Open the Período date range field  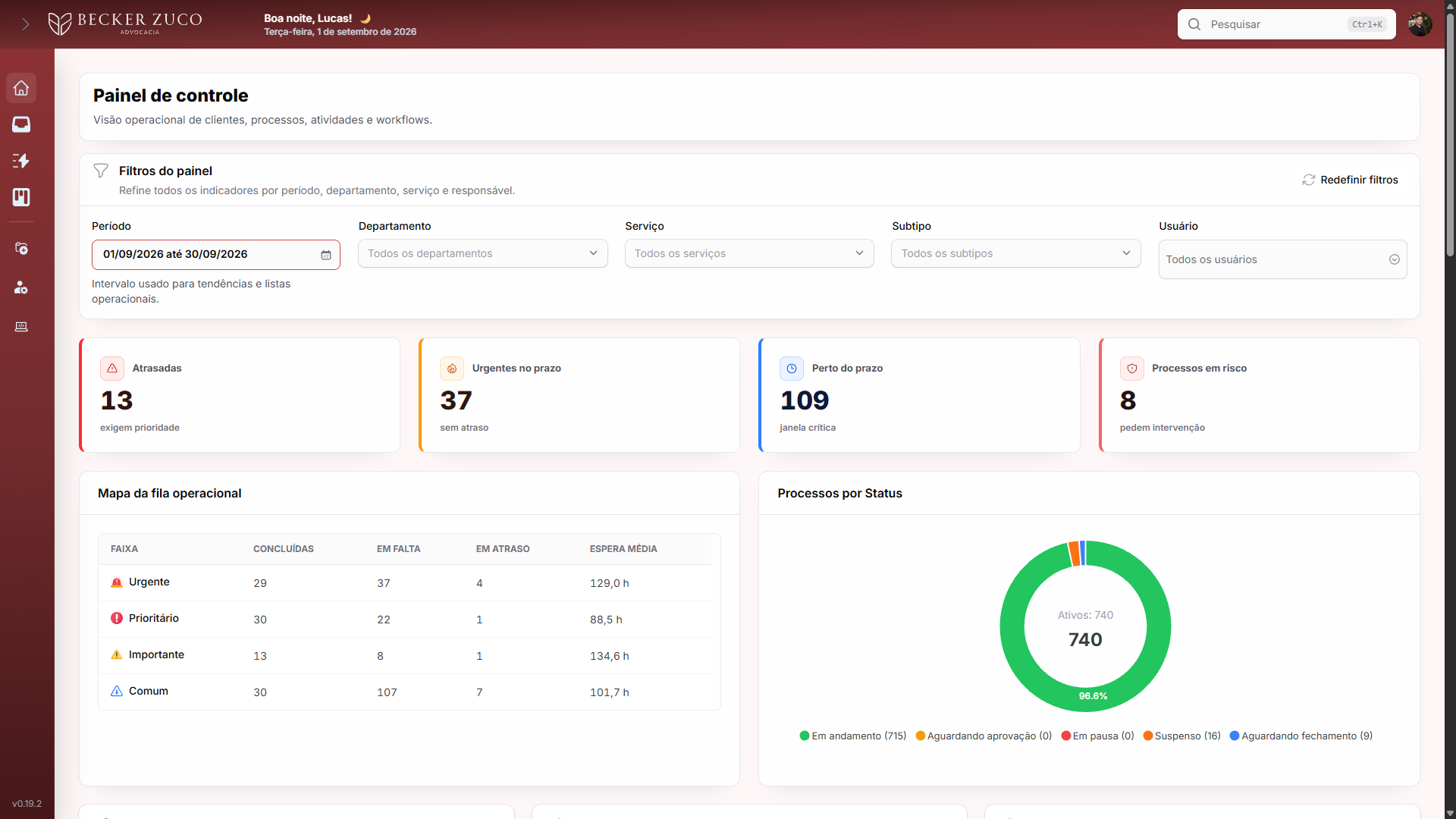[x=216, y=255]
